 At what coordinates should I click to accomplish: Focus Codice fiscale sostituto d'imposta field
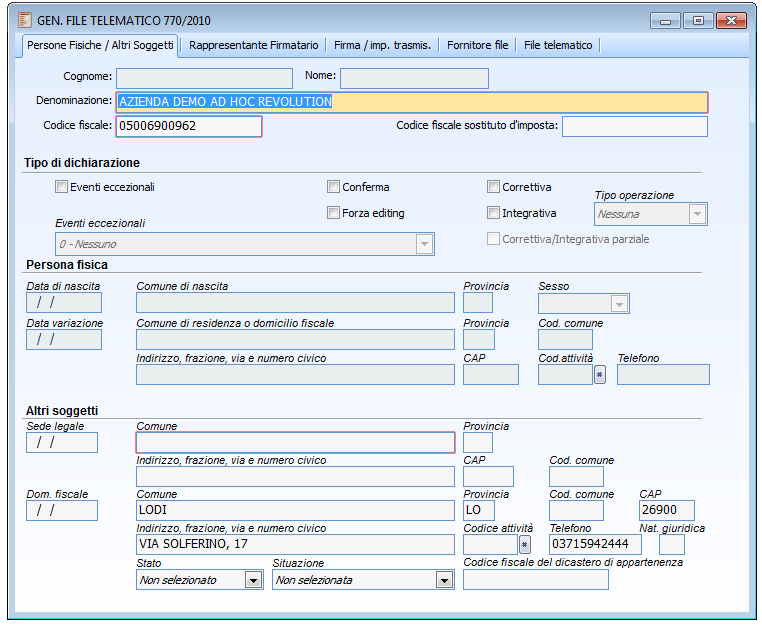[635, 126]
